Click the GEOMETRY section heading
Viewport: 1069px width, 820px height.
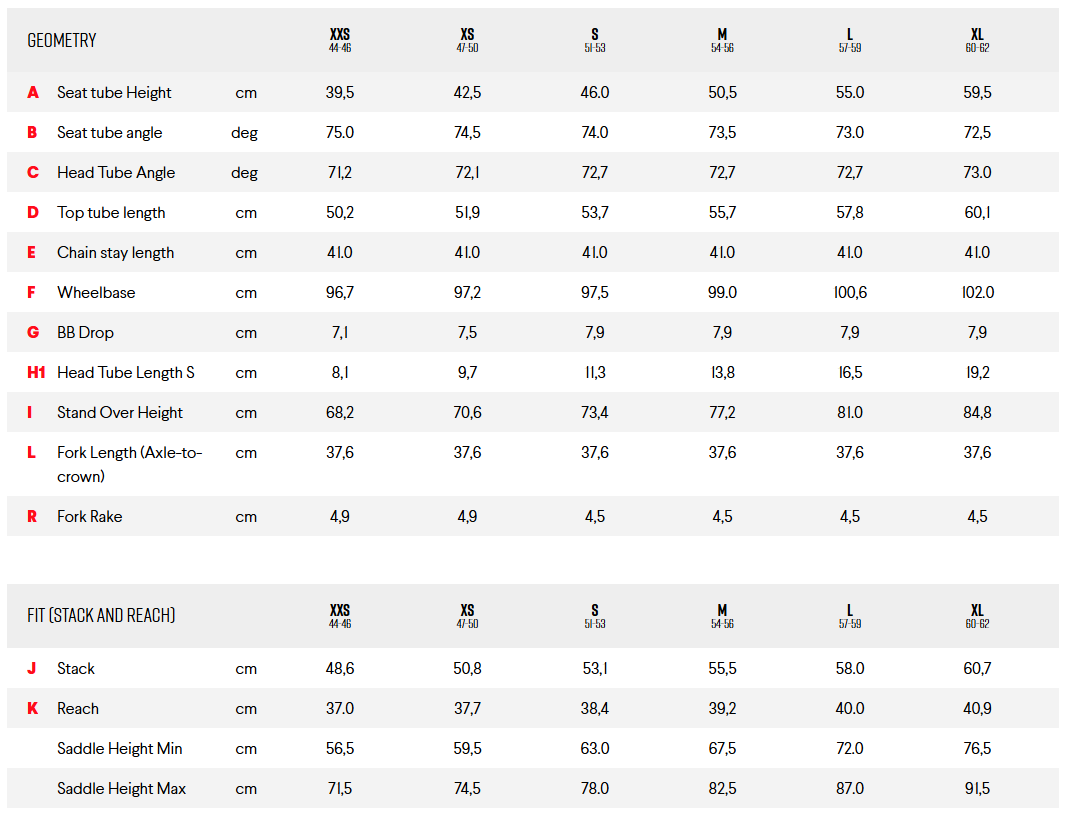62,40
